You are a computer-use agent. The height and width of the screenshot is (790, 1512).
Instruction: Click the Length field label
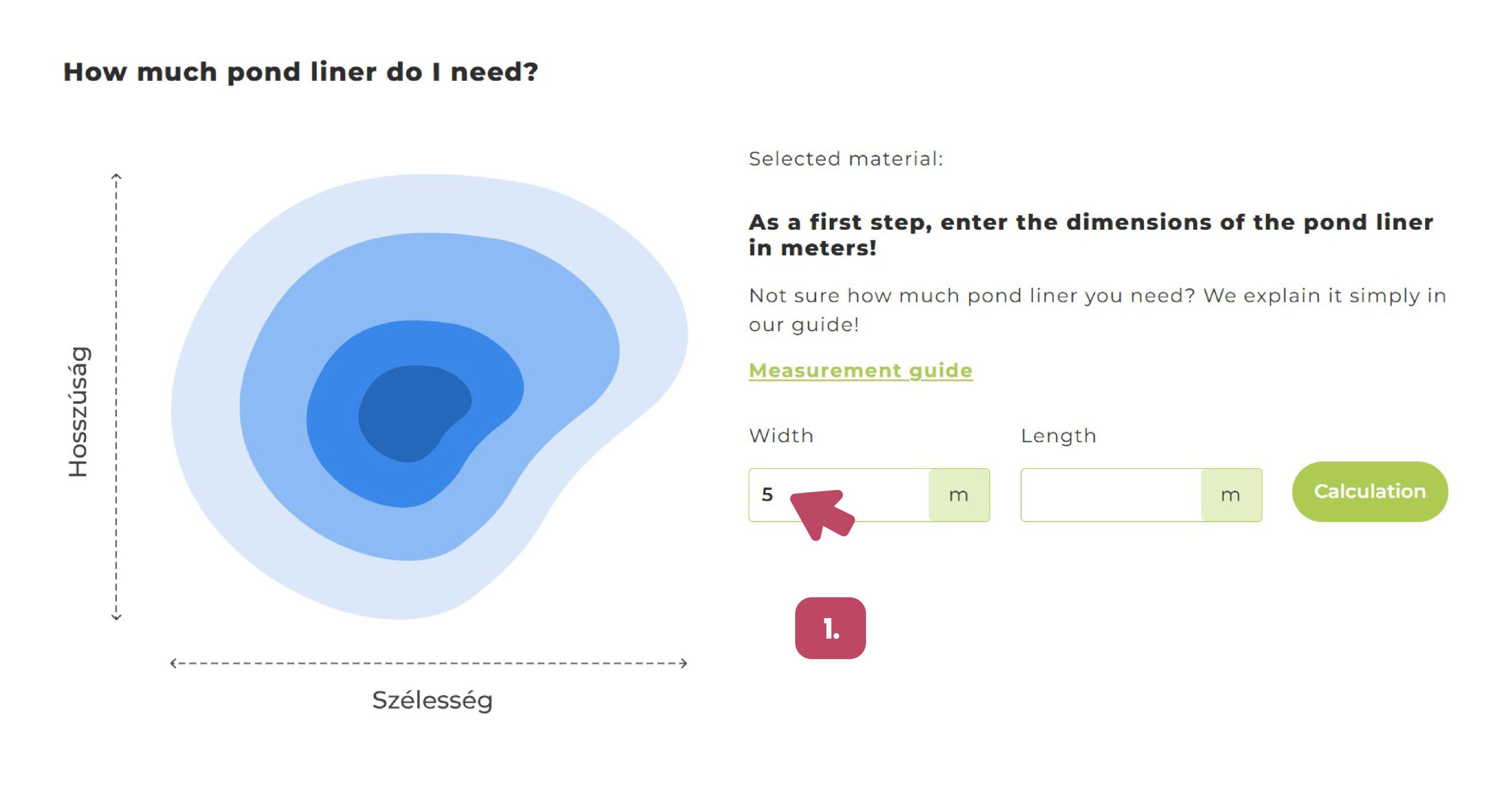point(1058,436)
